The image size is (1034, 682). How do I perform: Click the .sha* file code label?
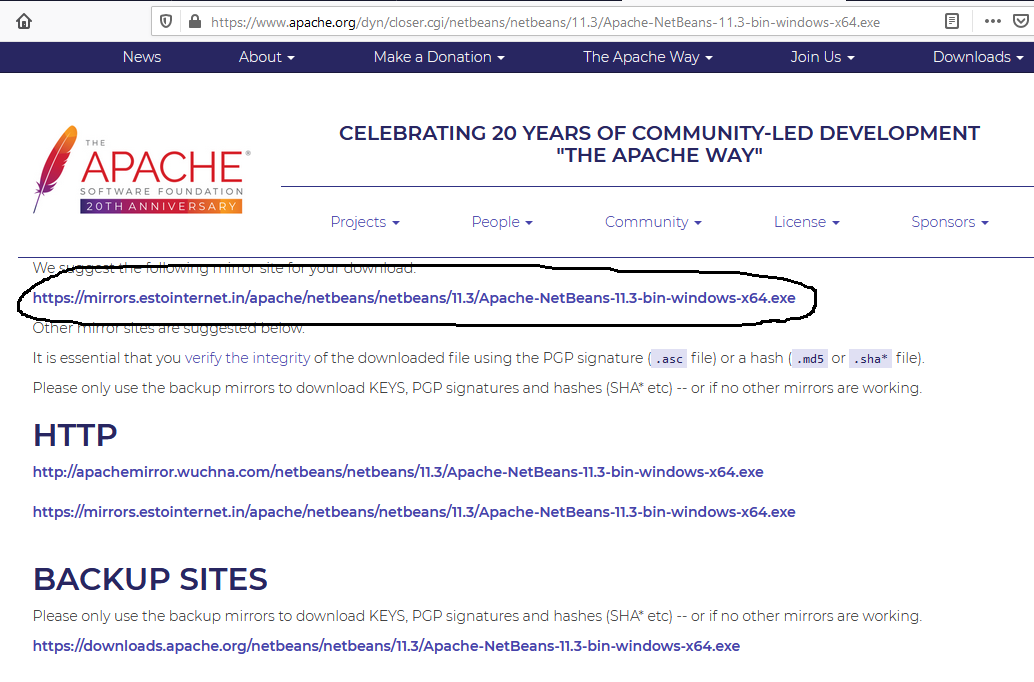tap(870, 359)
